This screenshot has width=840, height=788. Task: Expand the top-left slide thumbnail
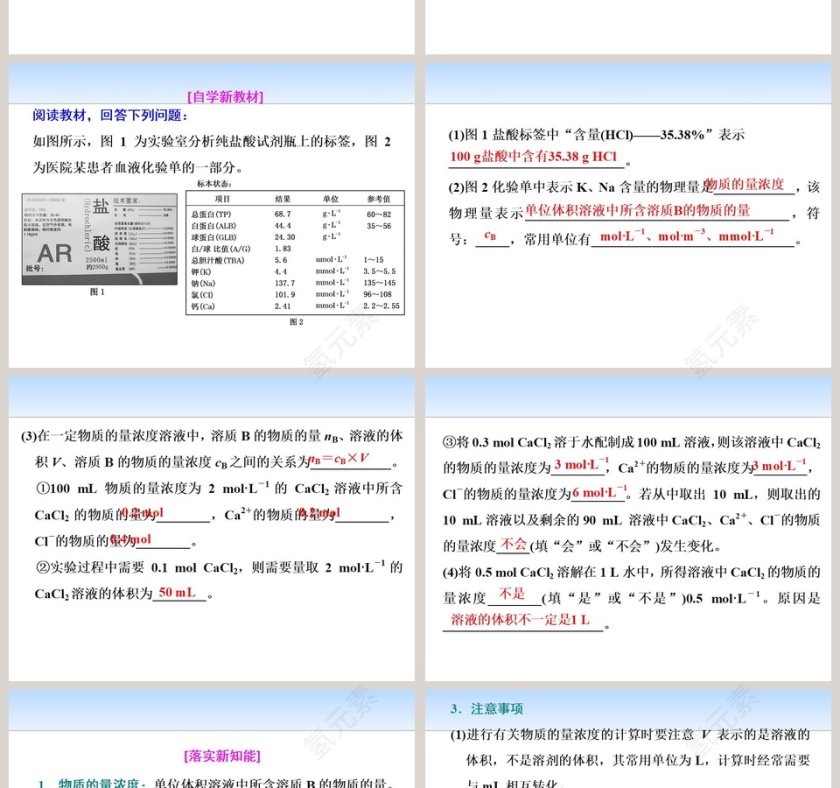[210, 27]
